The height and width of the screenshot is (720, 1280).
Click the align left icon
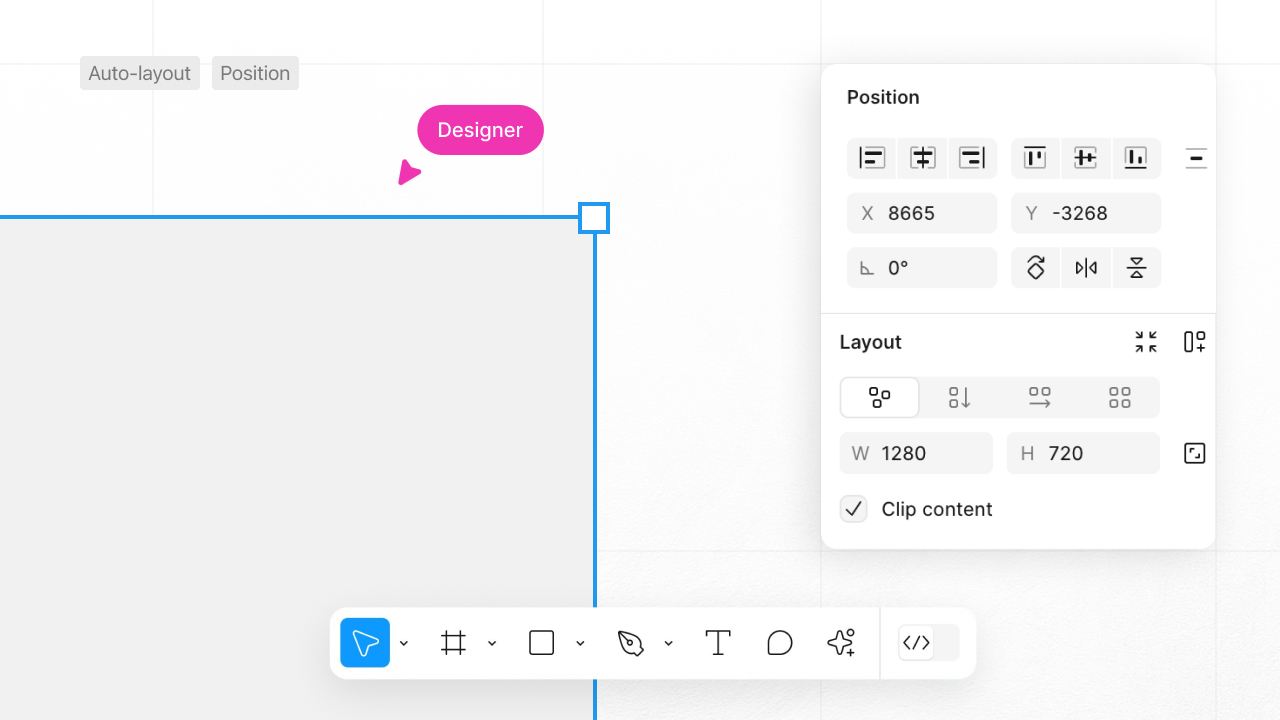[x=872, y=158]
